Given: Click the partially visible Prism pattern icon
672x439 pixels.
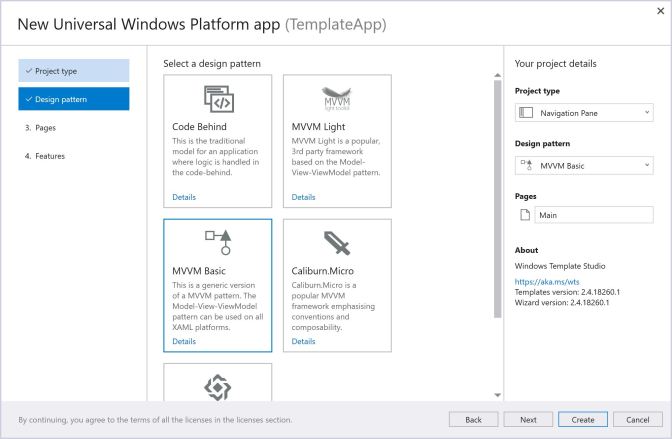Looking at the screenshot, I should 218,387.
